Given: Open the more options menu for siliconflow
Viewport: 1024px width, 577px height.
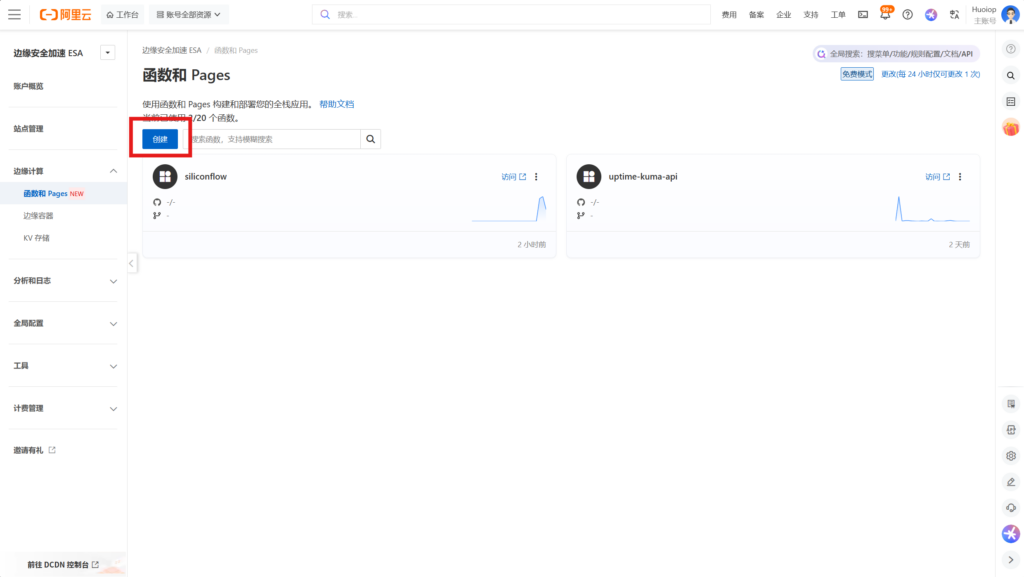Looking at the screenshot, I should [x=537, y=177].
